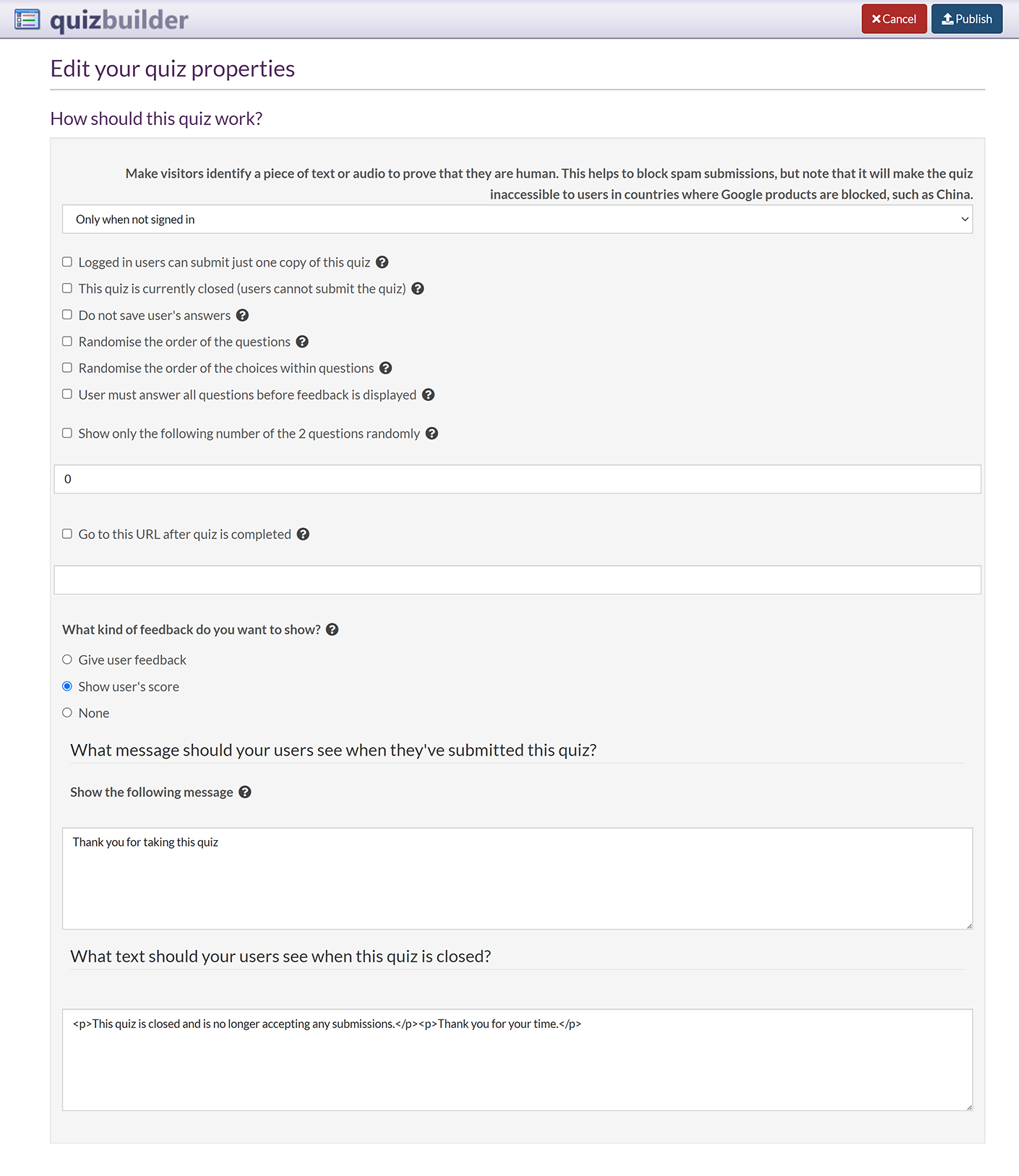The image size is (1019, 1176).
Task: Click the quizbuilder logo icon
Action: pyautogui.click(x=27, y=20)
